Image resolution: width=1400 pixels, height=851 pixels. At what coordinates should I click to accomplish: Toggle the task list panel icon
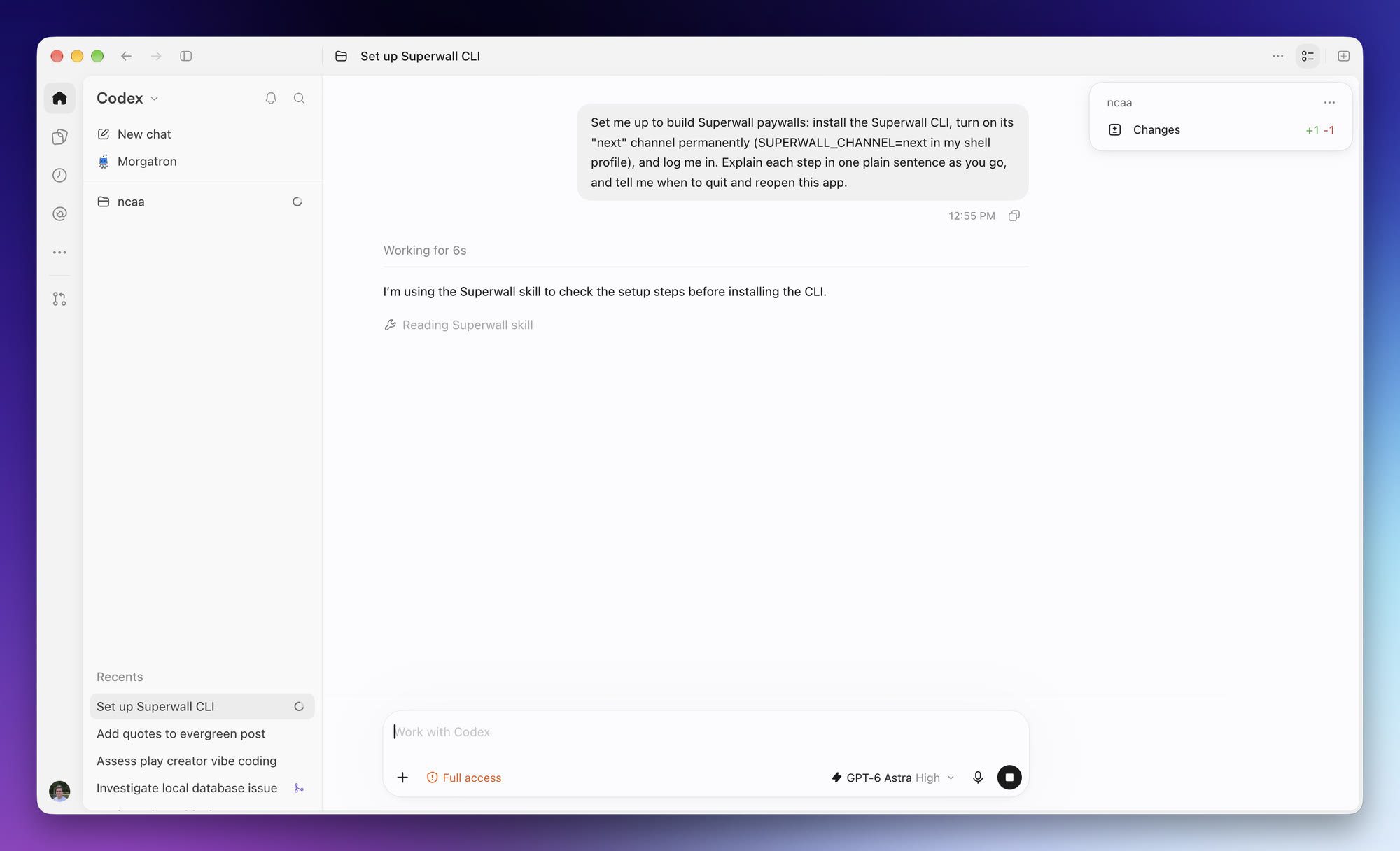coord(1308,56)
